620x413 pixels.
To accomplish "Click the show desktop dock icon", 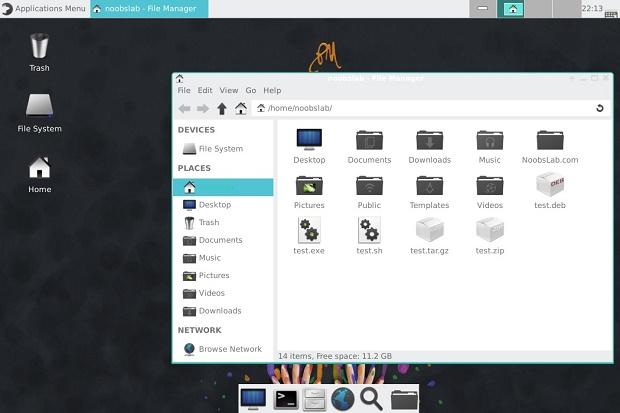I will pos(253,399).
